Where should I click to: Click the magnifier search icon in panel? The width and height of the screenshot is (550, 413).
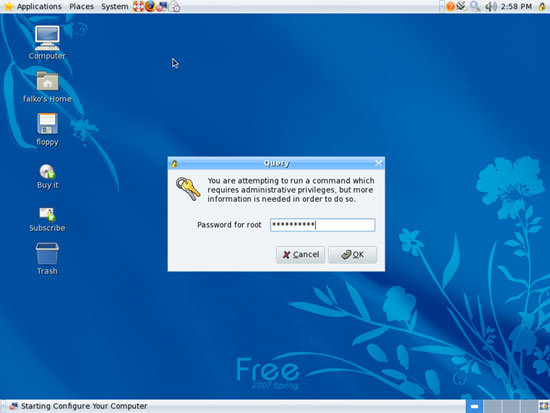[x=475, y=6]
